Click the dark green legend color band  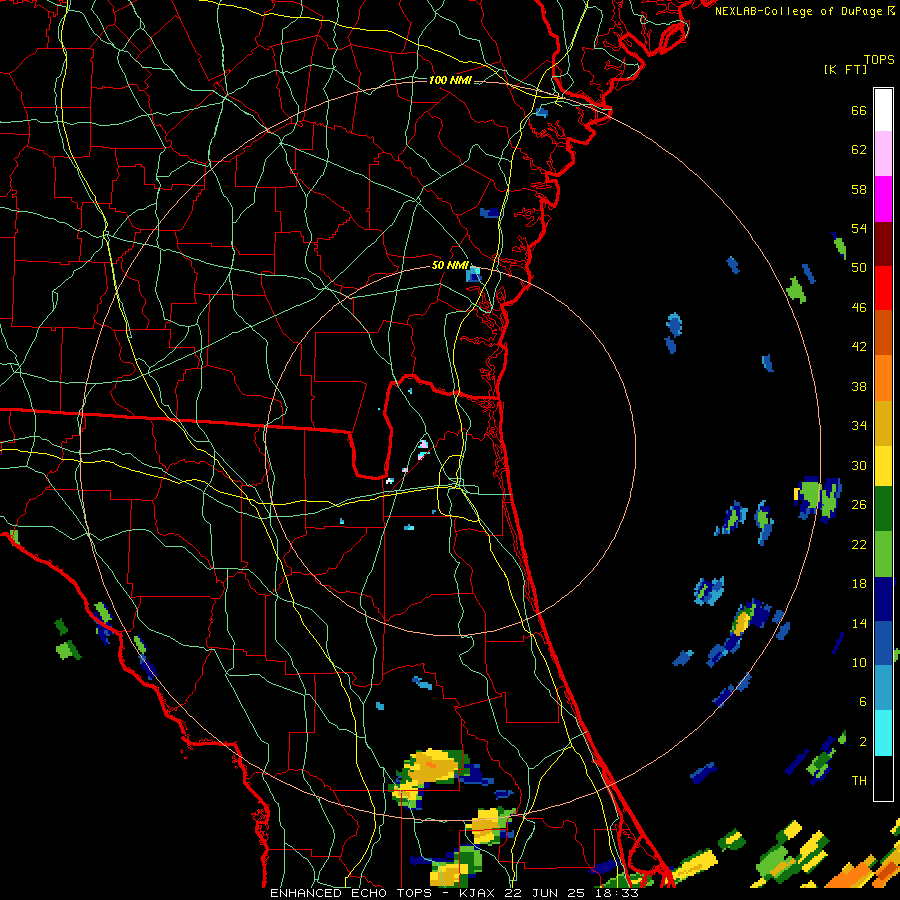coord(883,509)
